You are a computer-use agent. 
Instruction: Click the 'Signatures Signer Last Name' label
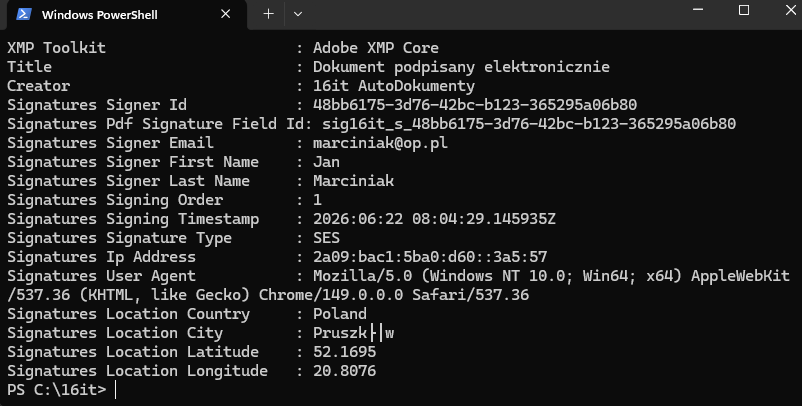tap(128, 181)
